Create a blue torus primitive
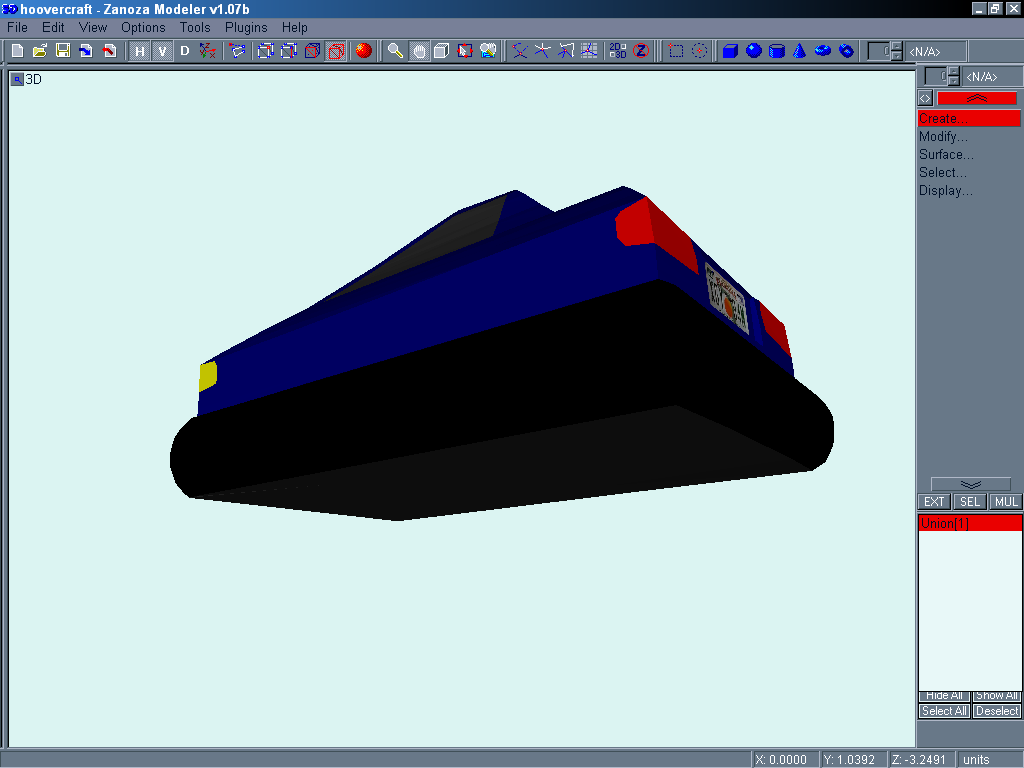This screenshot has width=1024, height=768. [x=823, y=51]
